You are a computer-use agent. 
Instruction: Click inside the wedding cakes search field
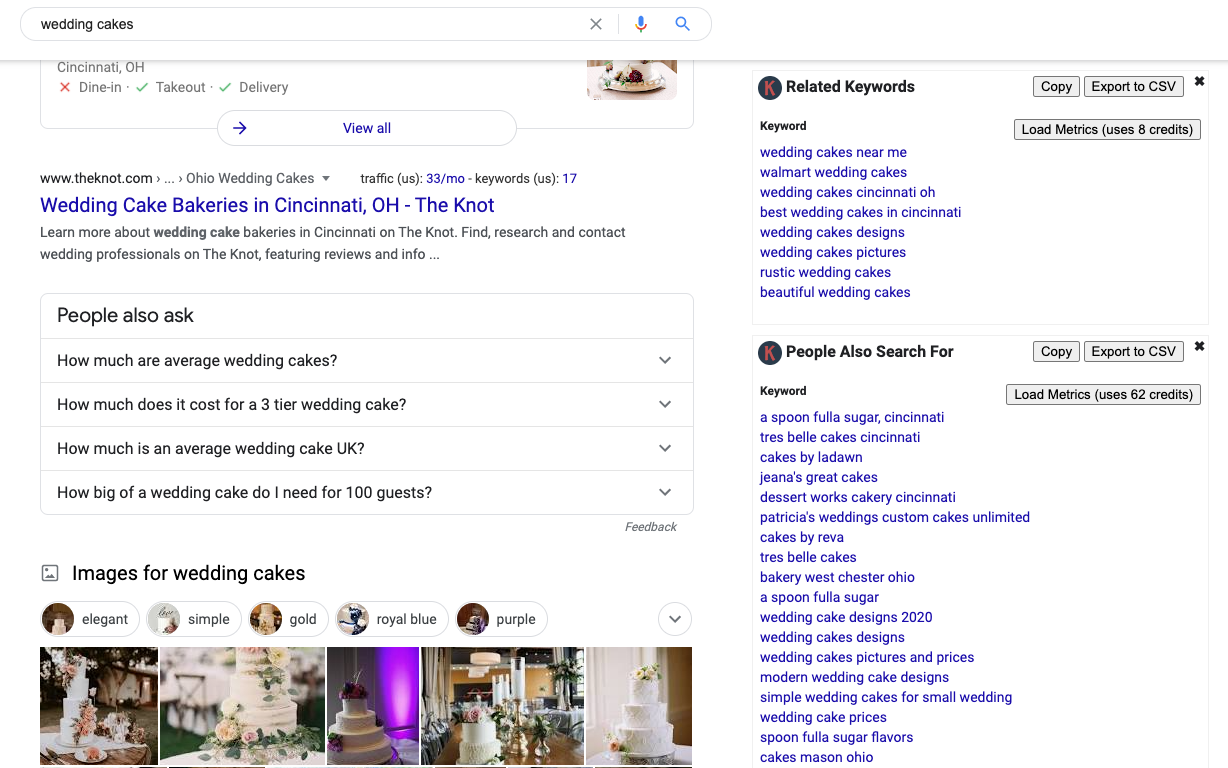300,24
